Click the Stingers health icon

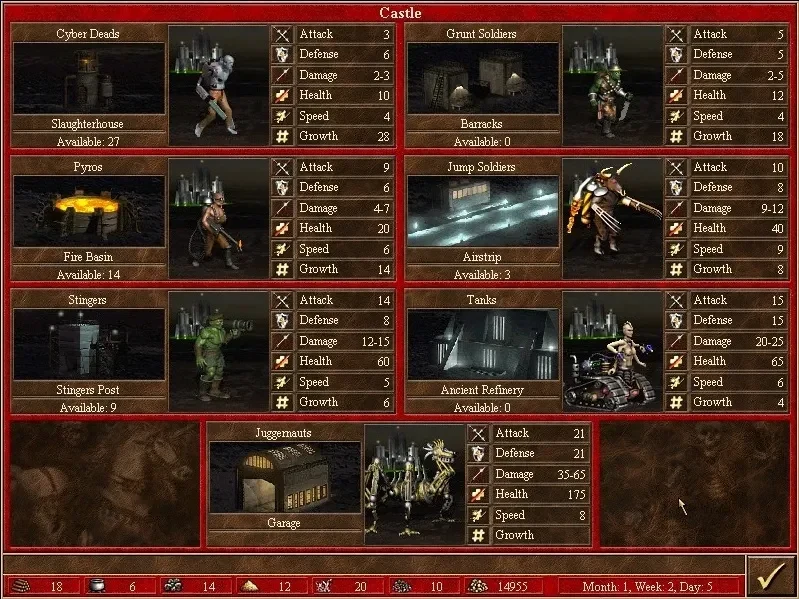pos(282,362)
